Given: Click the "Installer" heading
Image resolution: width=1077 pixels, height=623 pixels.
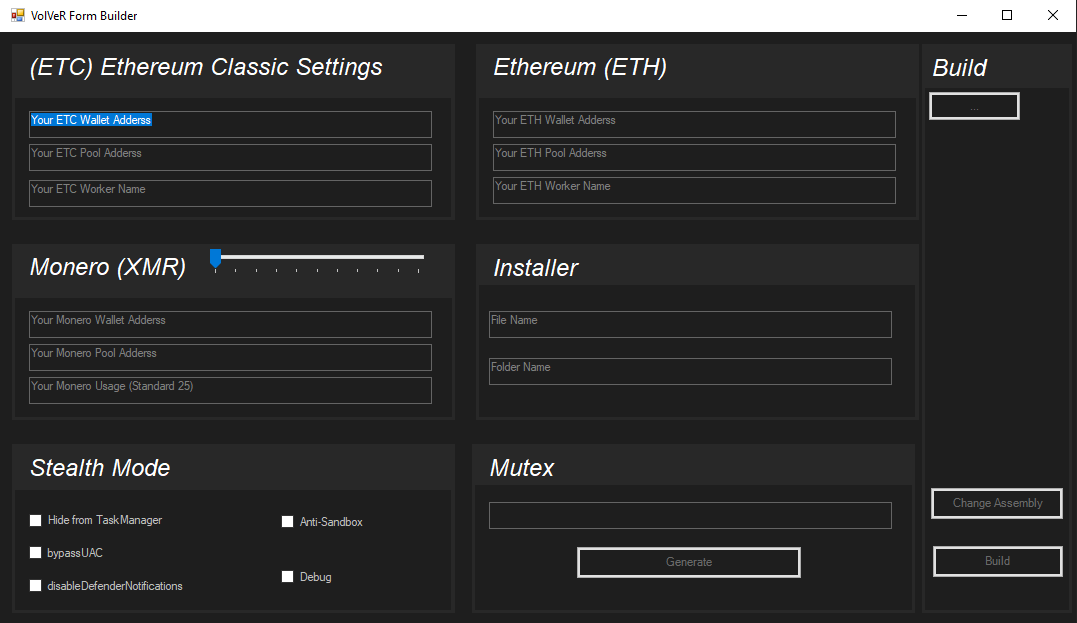Looking at the screenshot, I should click(536, 268).
